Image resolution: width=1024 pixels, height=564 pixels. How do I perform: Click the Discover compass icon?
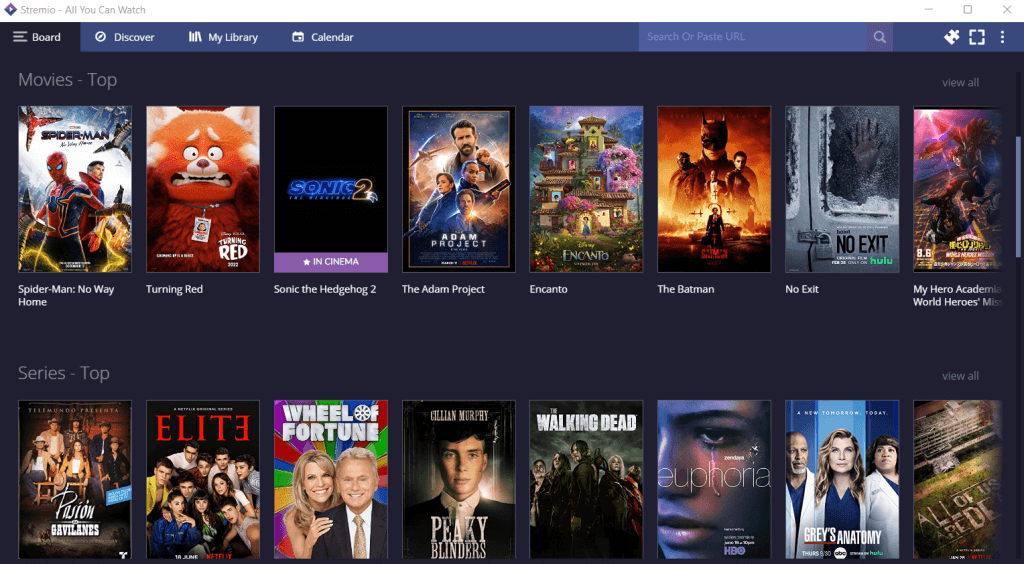coord(101,37)
